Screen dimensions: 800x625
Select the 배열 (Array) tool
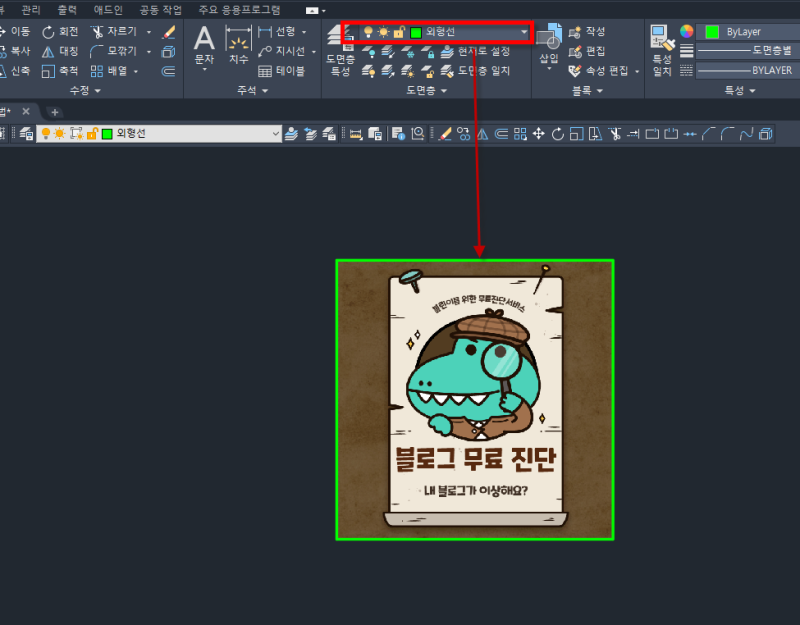pyautogui.click(x=109, y=70)
